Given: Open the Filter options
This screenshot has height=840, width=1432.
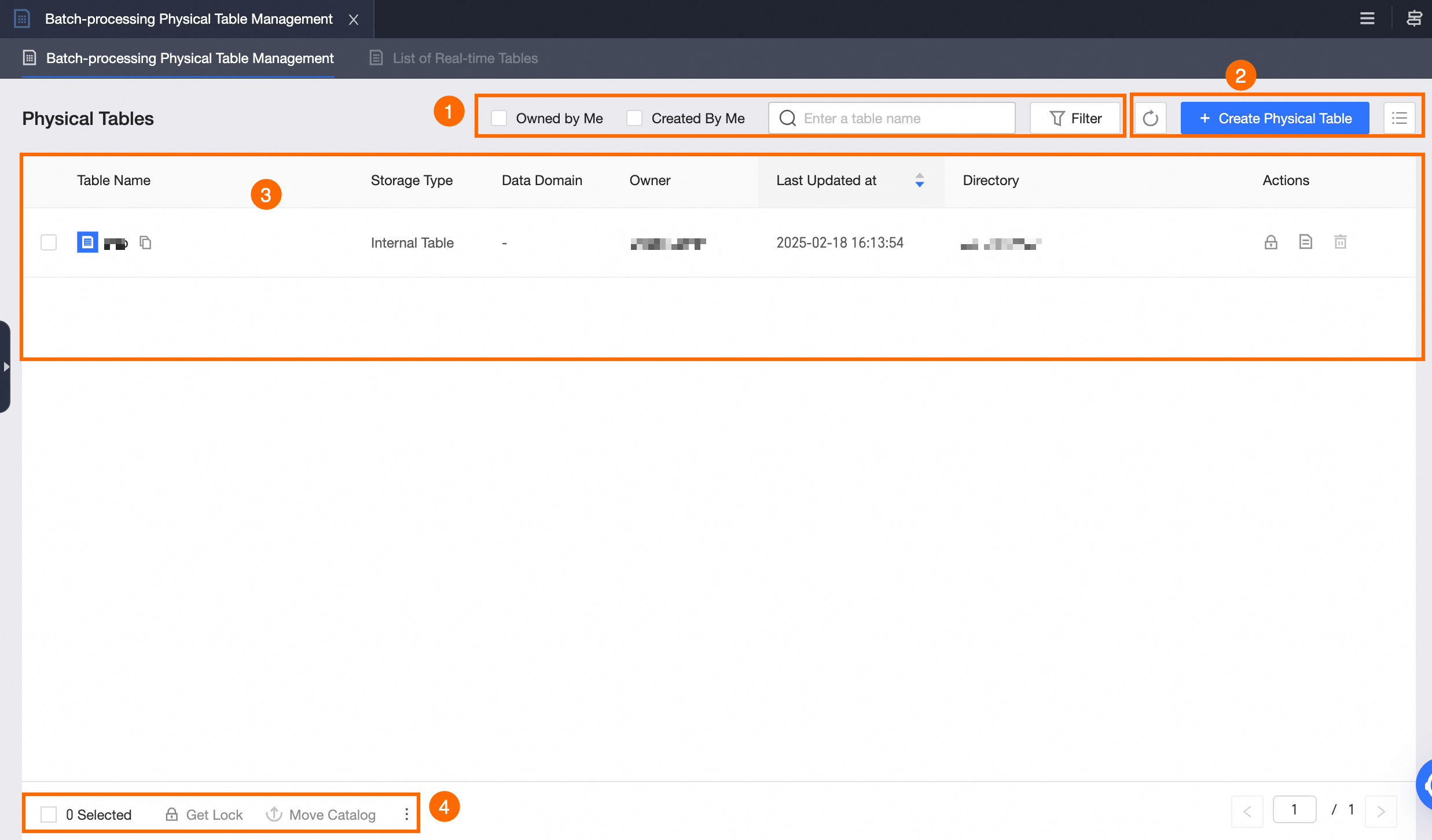Looking at the screenshot, I should click(x=1075, y=117).
